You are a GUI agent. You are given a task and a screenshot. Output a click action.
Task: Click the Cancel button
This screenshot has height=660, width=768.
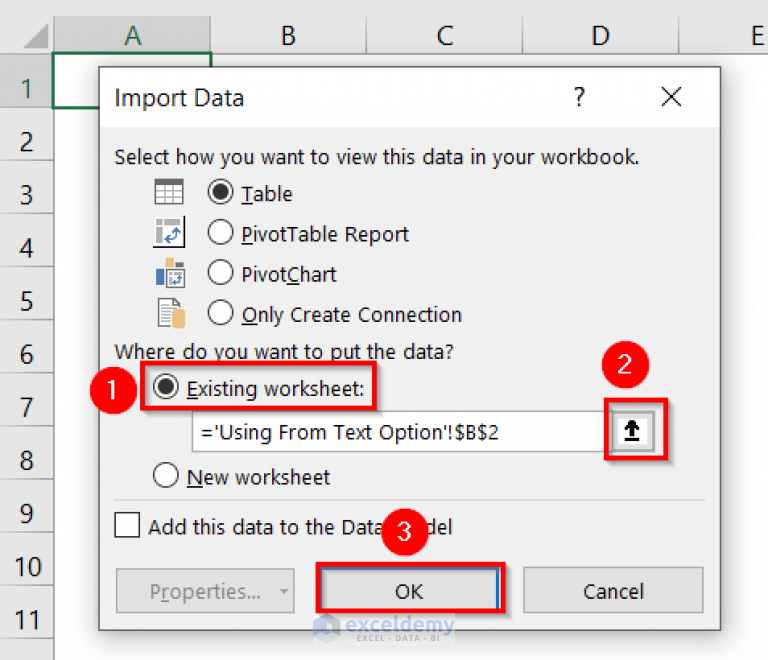613,591
